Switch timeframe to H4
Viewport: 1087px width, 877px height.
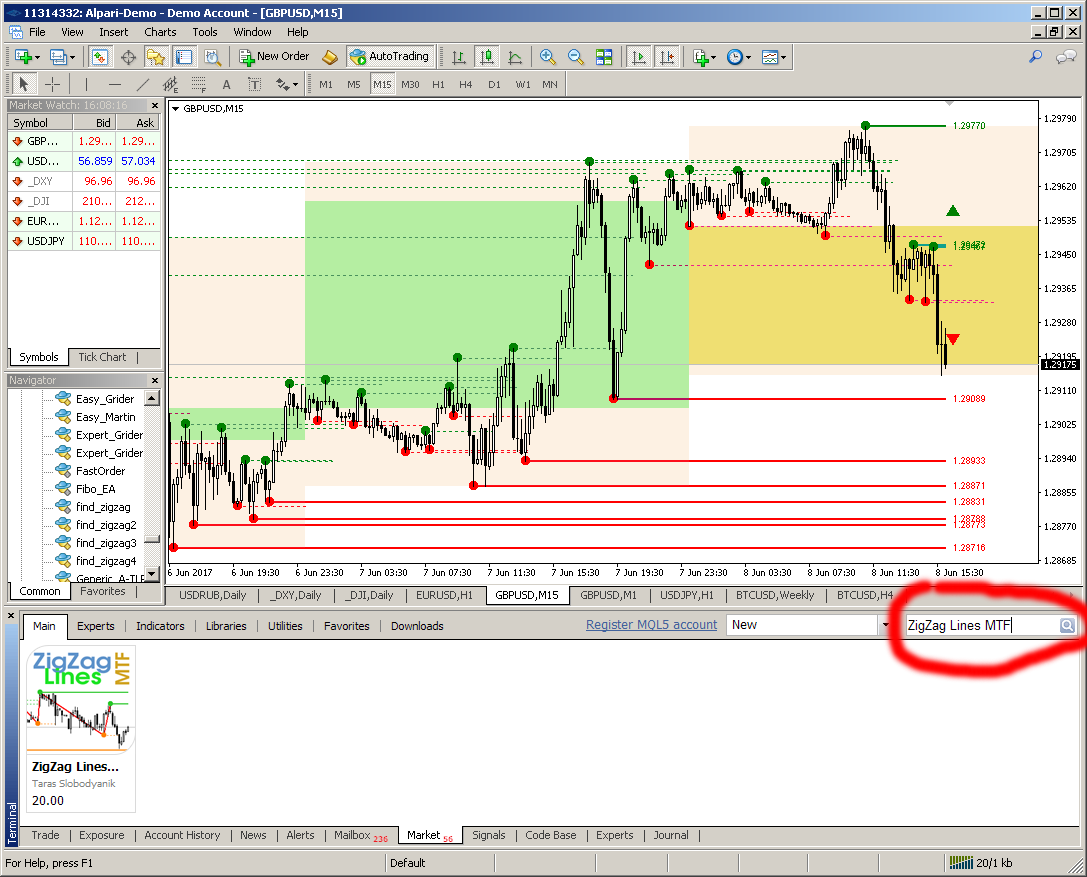(465, 85)
